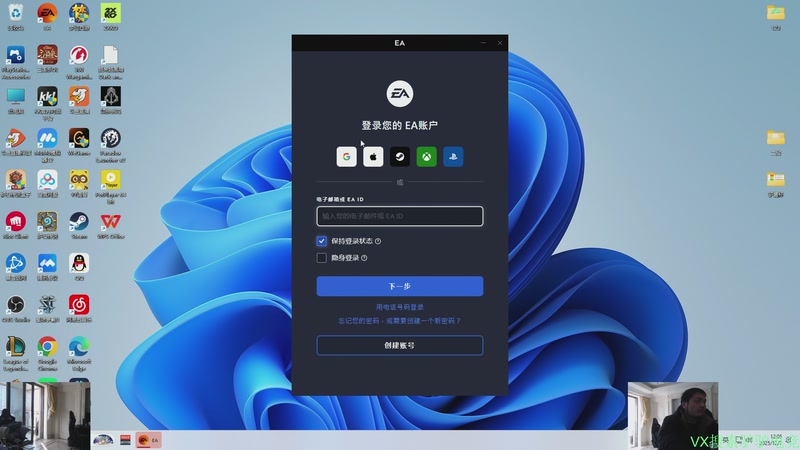Select the blank document desktop shortcut
800x450 pixels.
[111, 62]
